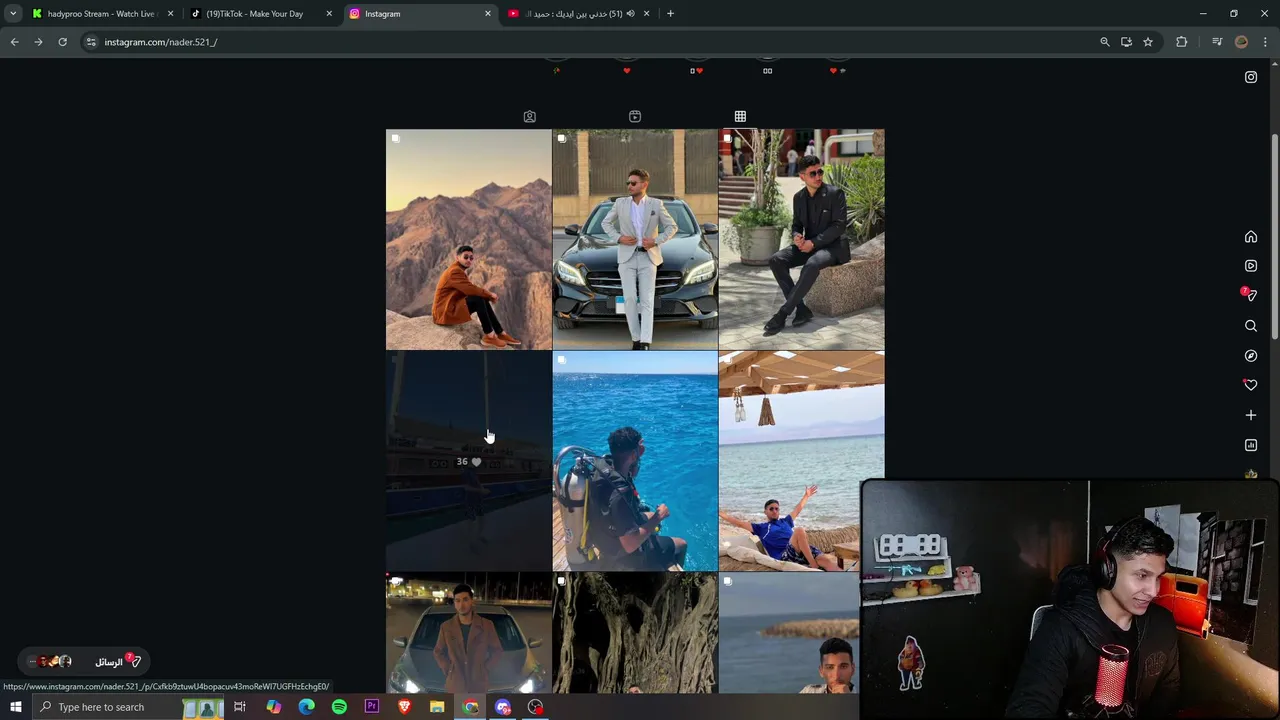Close the hadyproo Stream tab
The image size is (1280, 720).
point(170,14)
